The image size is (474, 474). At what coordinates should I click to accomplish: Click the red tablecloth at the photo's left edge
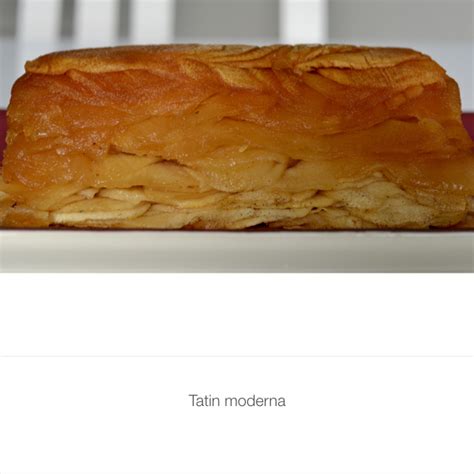pos(3,133)
